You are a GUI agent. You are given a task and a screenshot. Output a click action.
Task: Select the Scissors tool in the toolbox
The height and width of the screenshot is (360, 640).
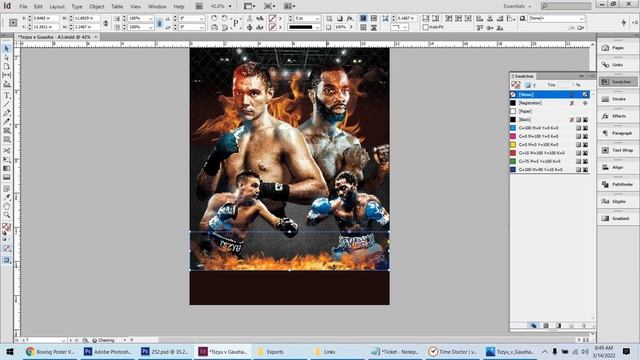coord(7,151)
